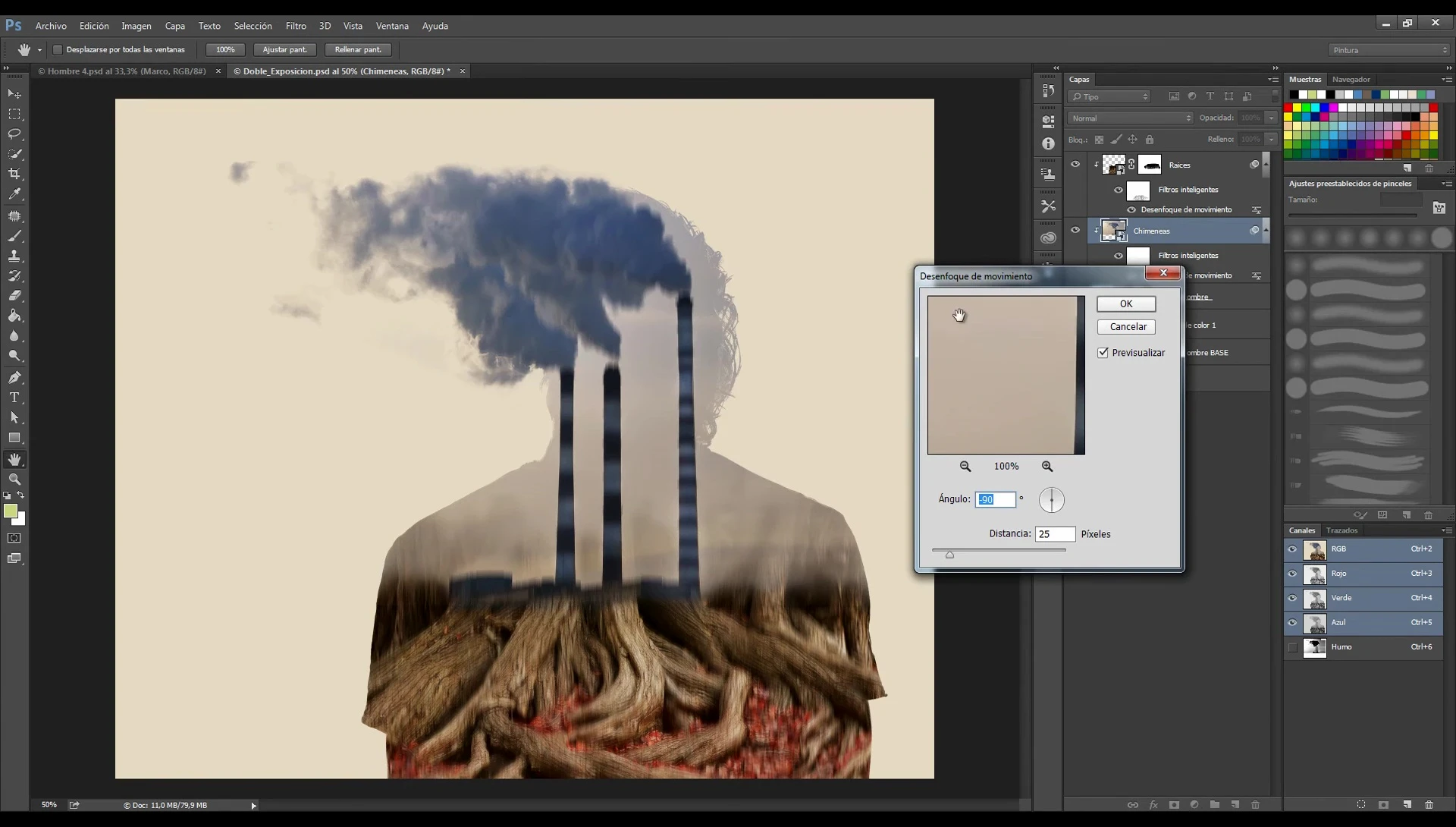Click Ajustar pant. button
The image size is (1456, 827).
click(x=284, y=49)
